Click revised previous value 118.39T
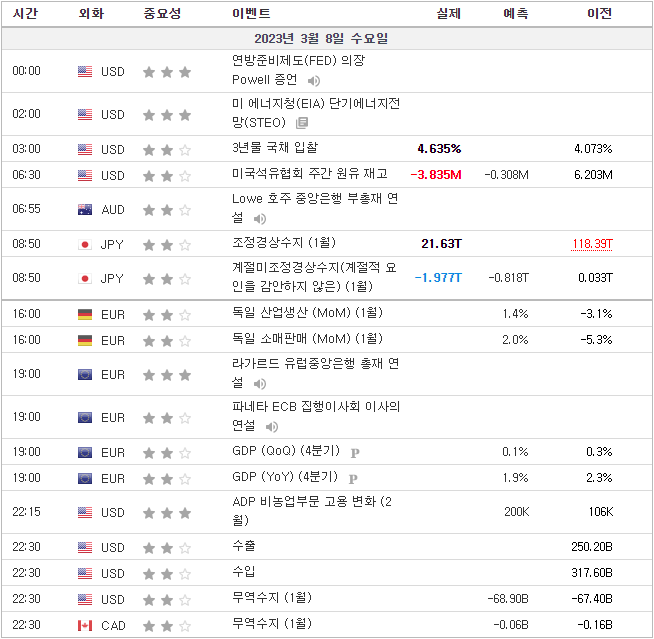The width and height of the screenshot is (654, 639). (592, 245)
